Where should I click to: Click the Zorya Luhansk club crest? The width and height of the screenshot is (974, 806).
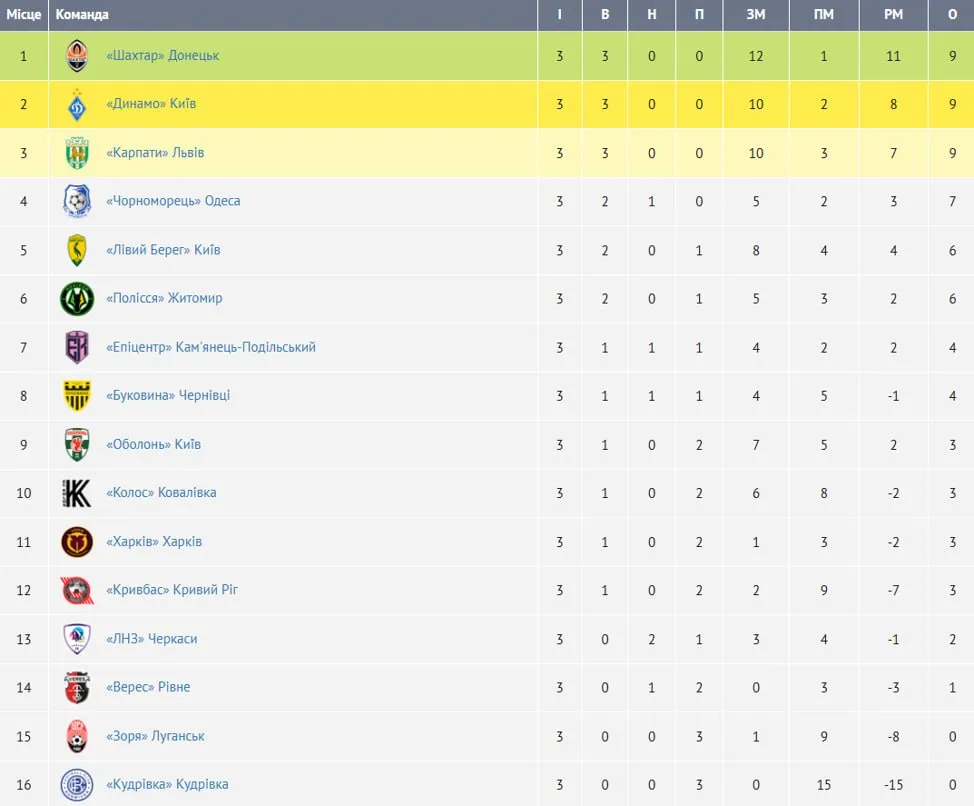pyautogui.click(x=77, y=736)
